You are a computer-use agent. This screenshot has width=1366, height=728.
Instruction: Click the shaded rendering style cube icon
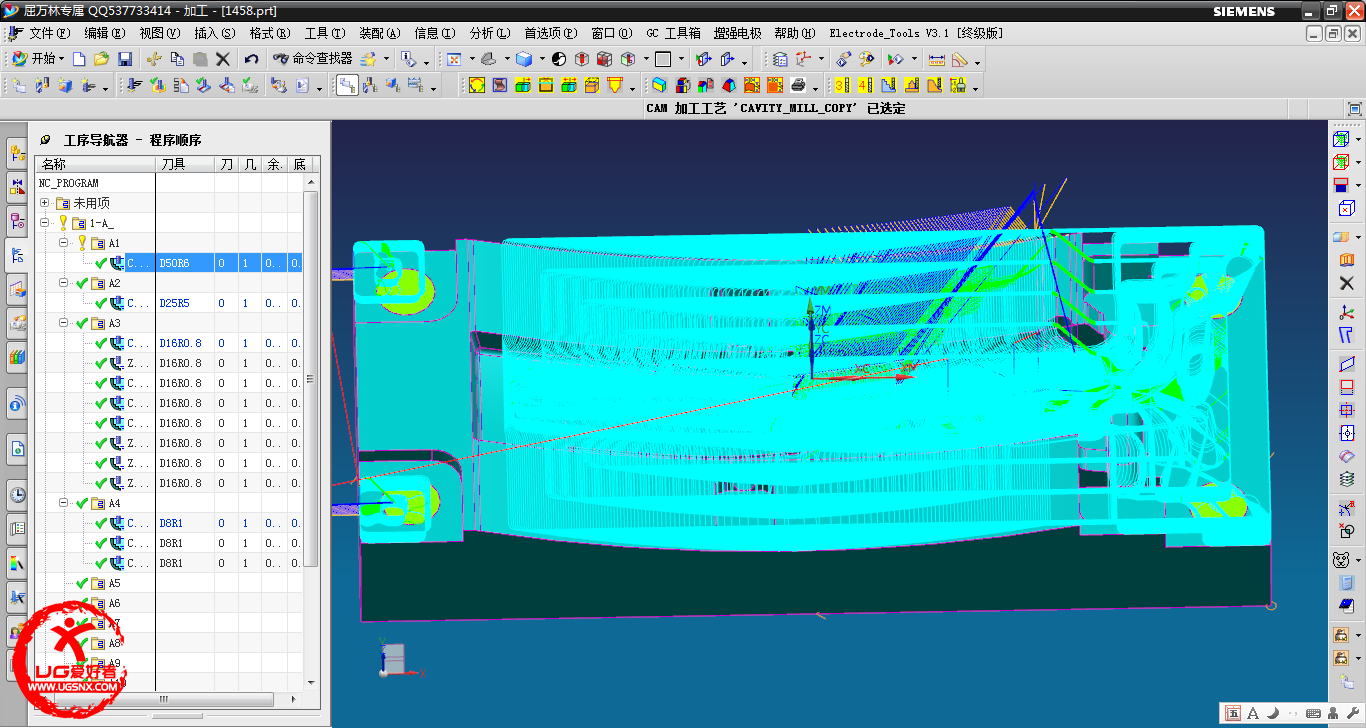524,59
